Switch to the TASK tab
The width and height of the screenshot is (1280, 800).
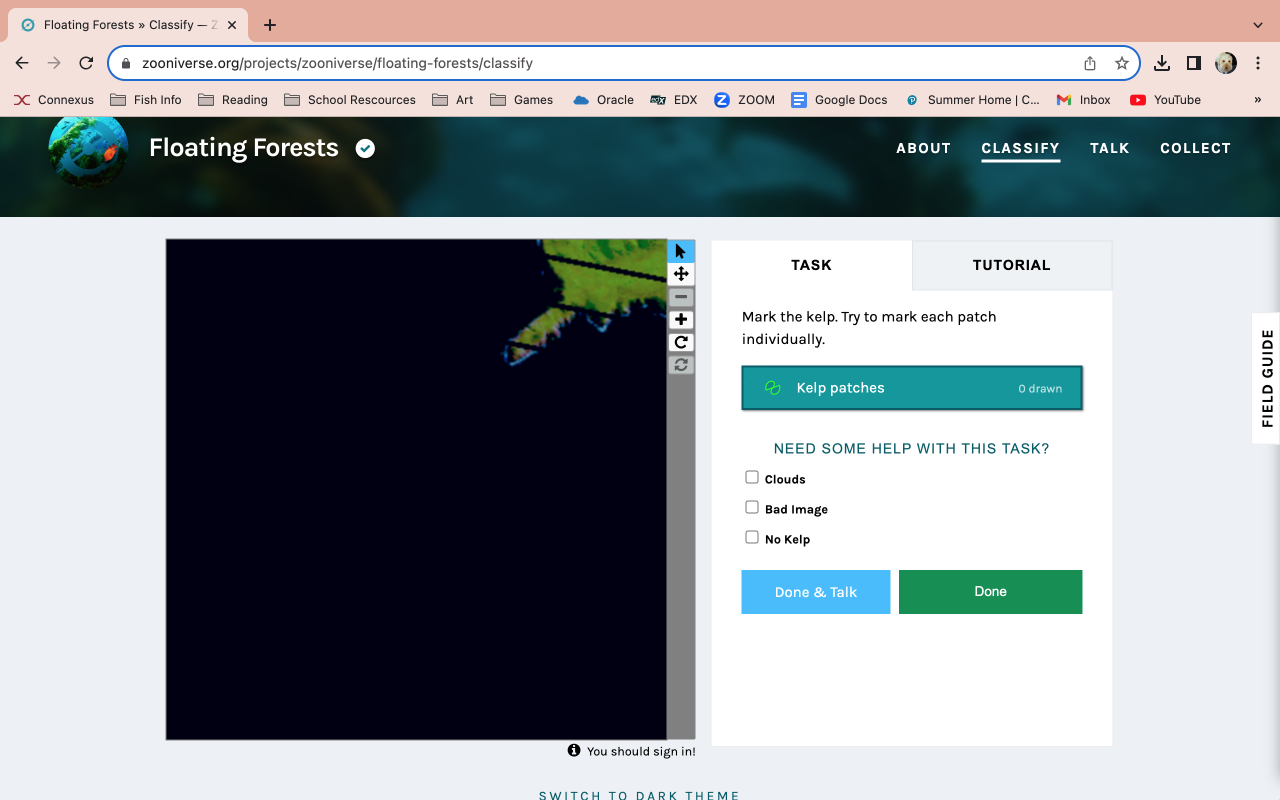click(811, 265)
